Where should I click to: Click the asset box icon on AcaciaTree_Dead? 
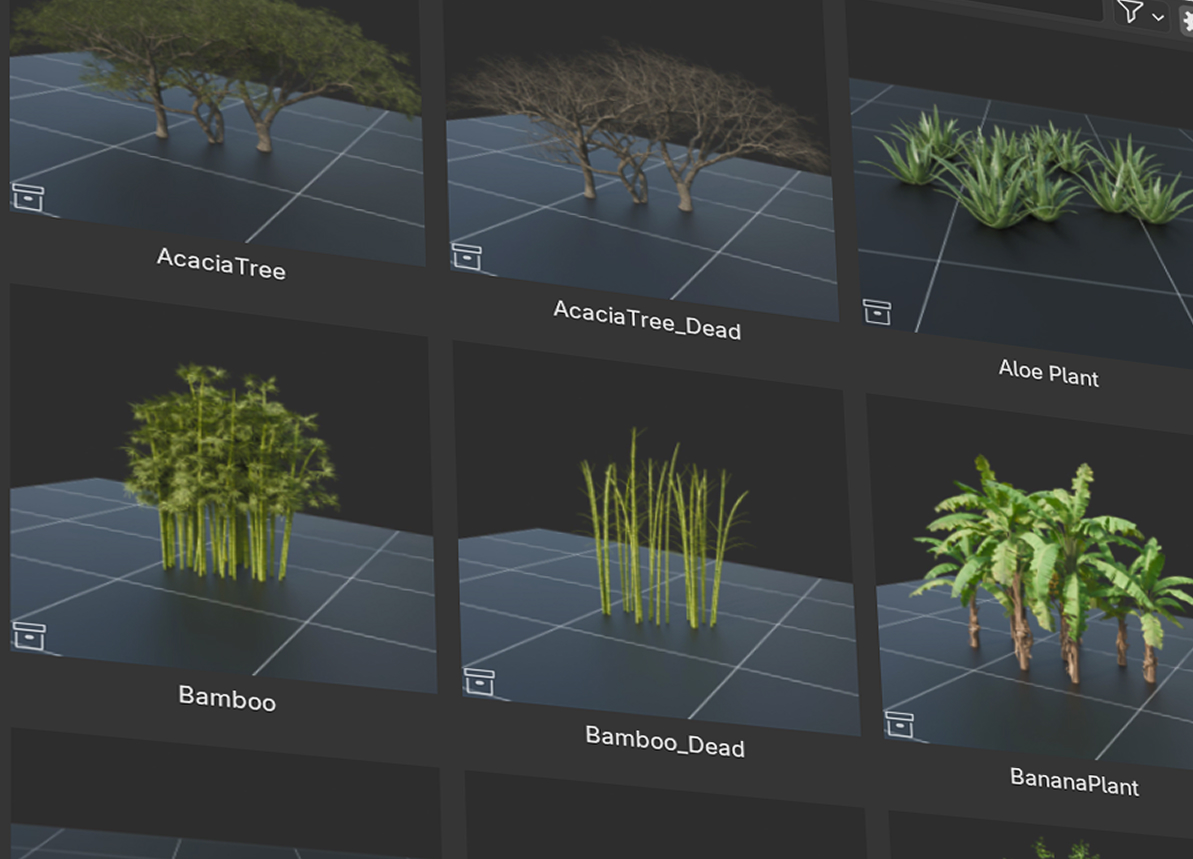[x=466, y=256]
